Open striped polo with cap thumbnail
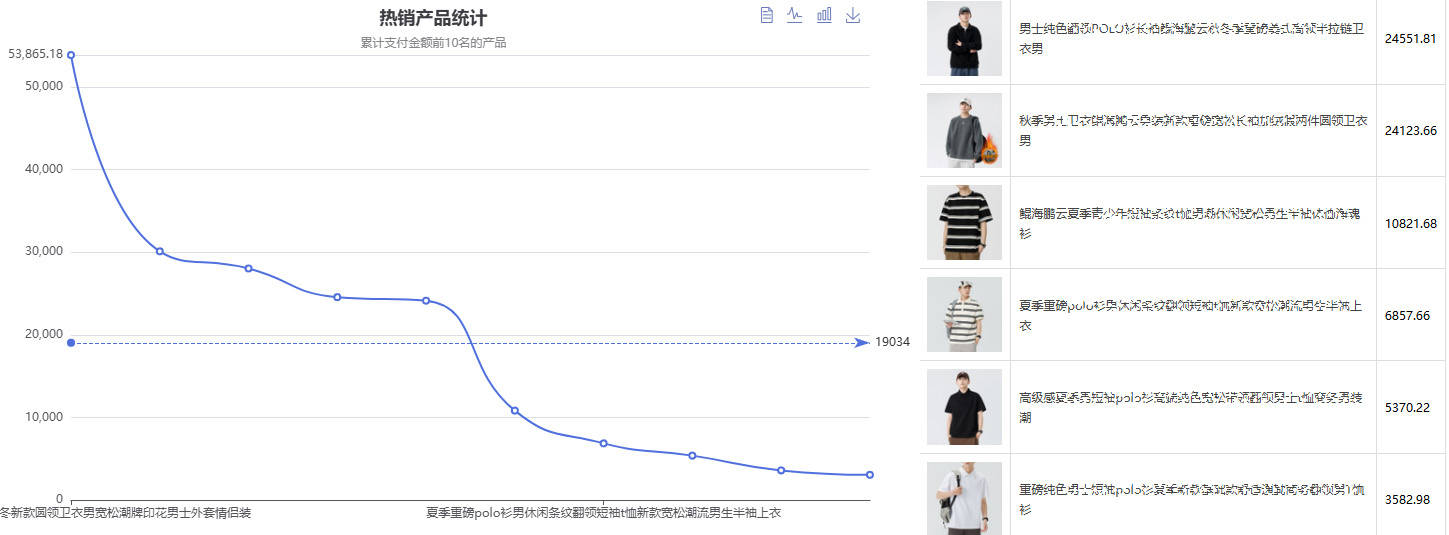The width and height of the screenshot is (1449, 535). tap(964, 315)
